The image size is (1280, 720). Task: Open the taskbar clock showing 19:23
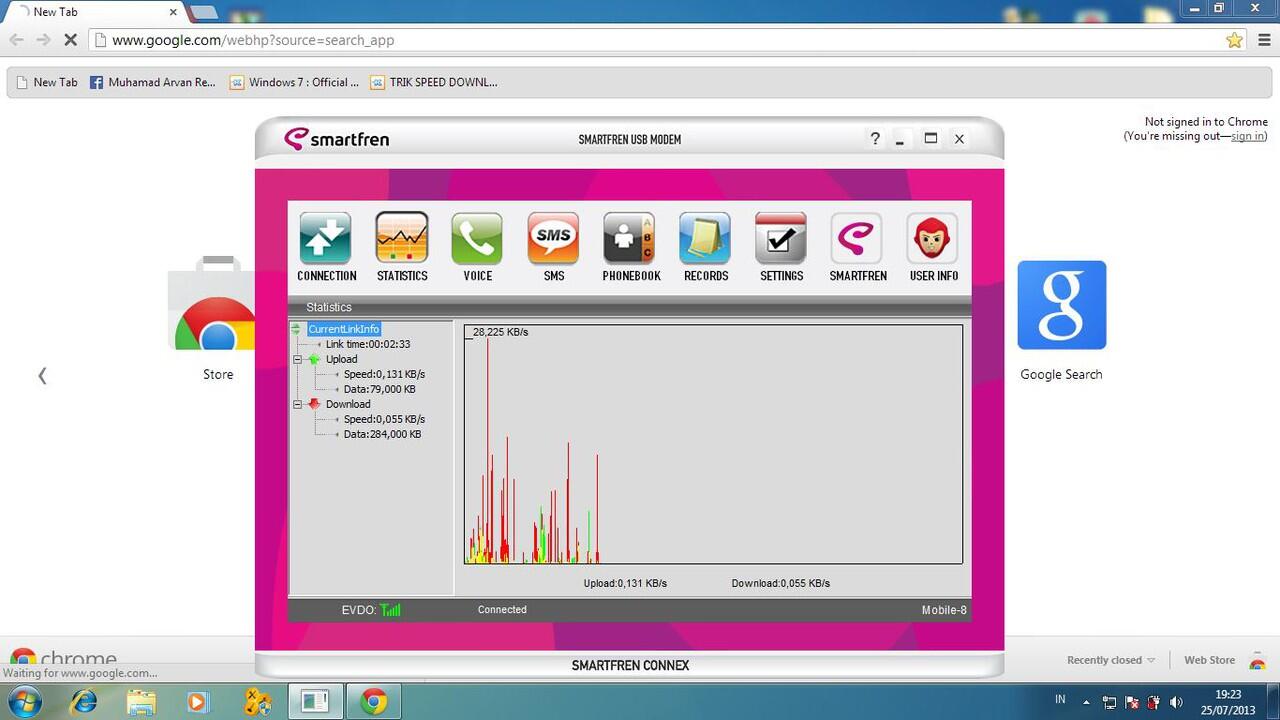click(1228, 701)
